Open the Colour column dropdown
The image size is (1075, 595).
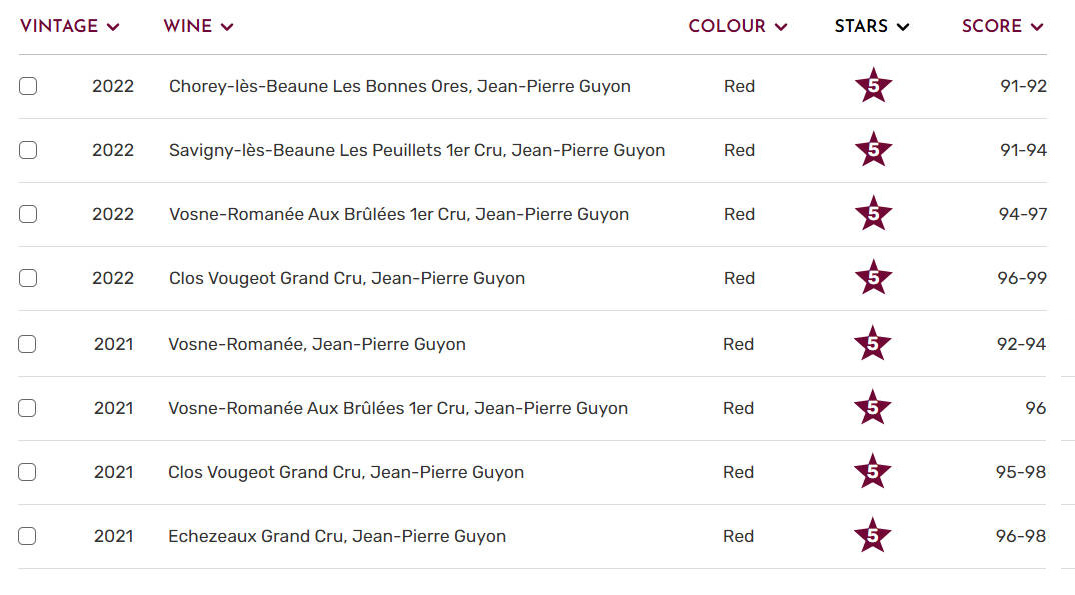coord(737,26)
